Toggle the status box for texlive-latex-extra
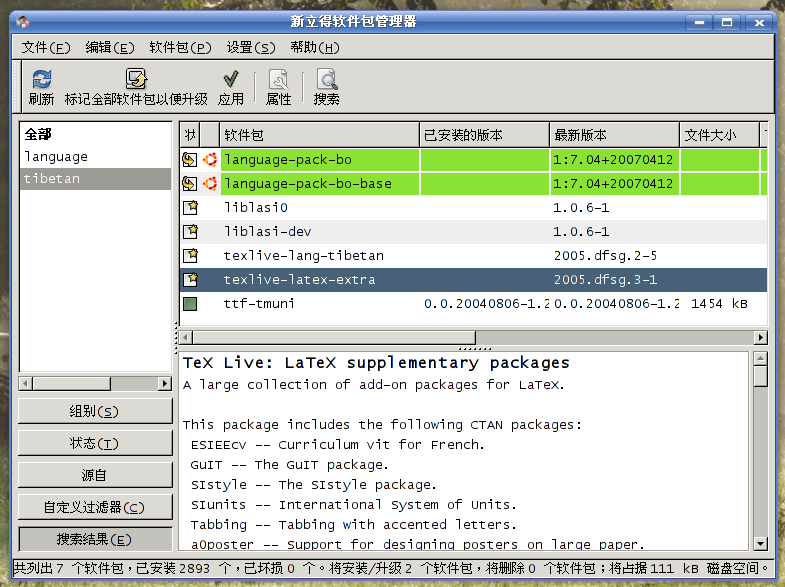This screenshot has height=587, width=785. [190, 279]
